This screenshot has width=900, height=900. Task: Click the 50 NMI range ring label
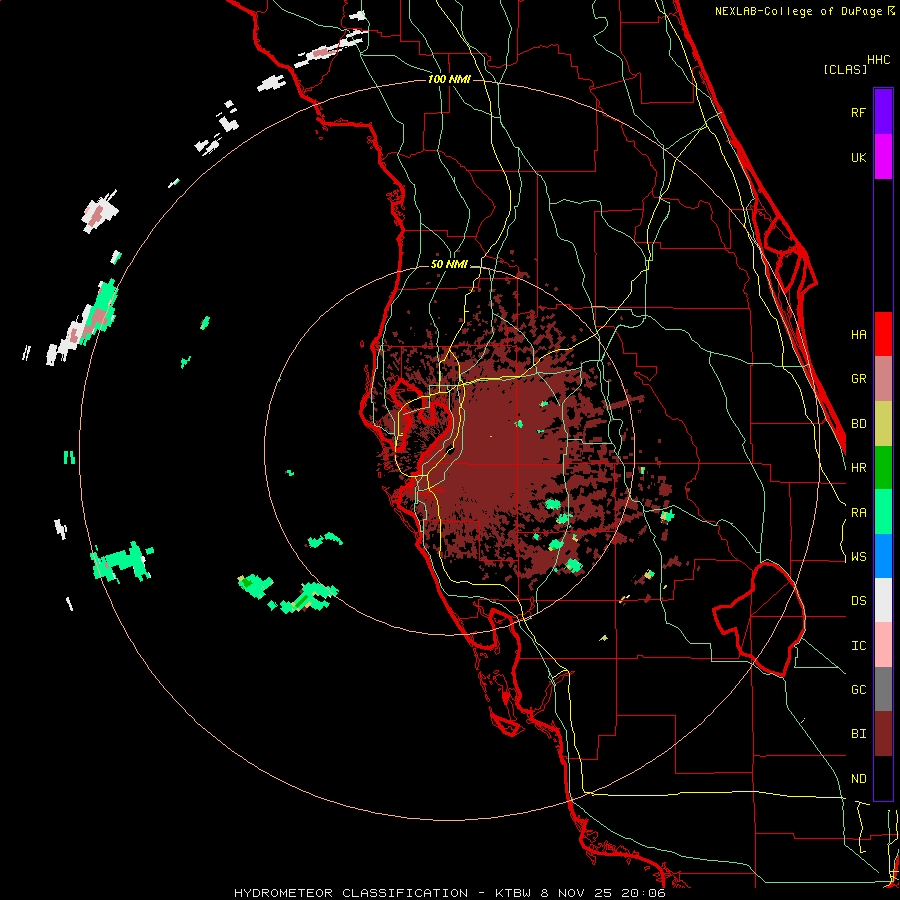(x=449, y=265)
